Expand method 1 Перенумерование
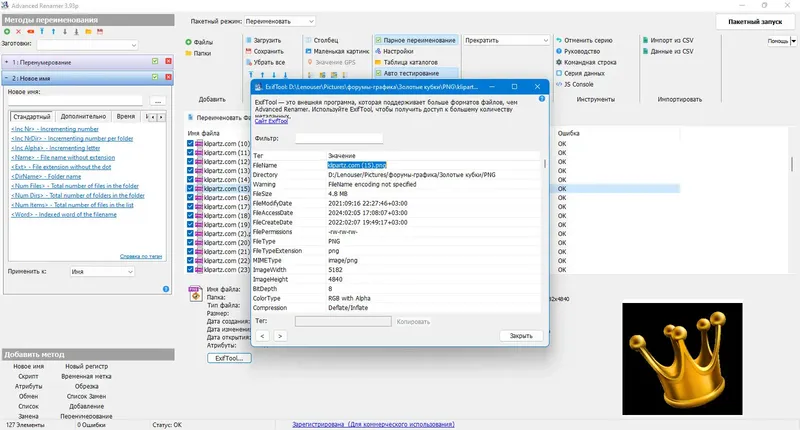The image size is (800, 430). coord(7,62)
